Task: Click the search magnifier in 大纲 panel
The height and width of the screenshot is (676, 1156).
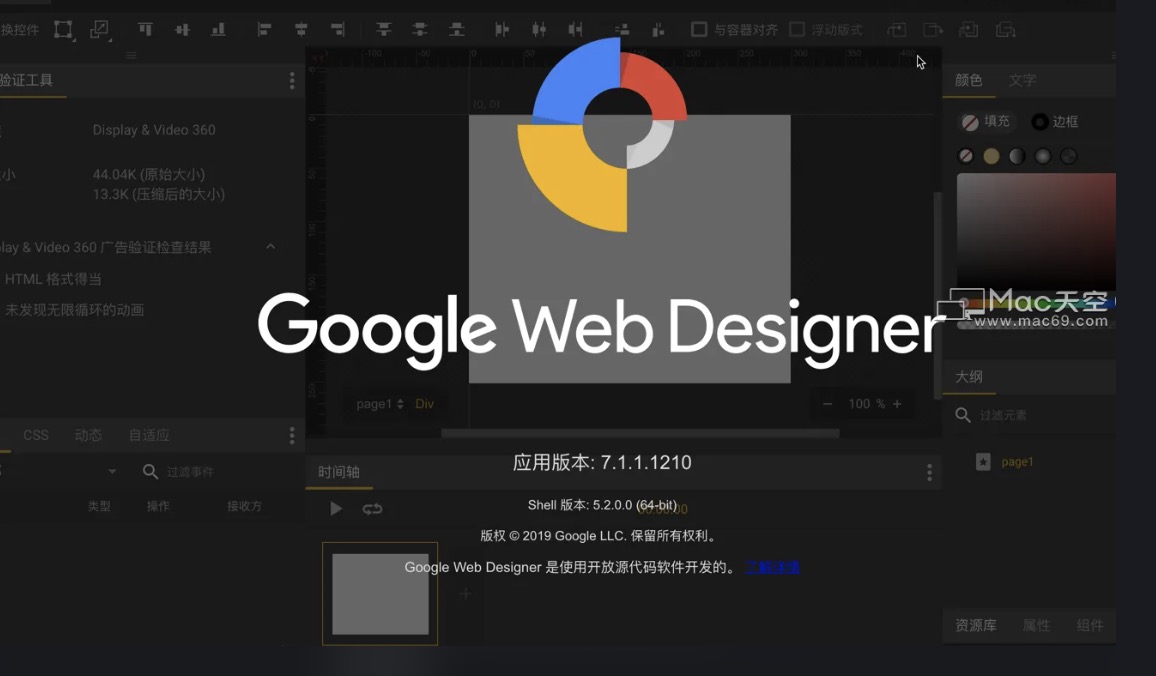Action: click(x=962, y=415)
